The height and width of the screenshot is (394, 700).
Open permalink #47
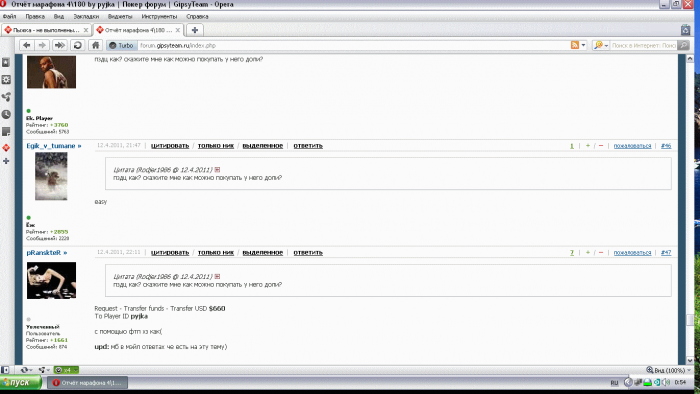(x=666, y=252)
